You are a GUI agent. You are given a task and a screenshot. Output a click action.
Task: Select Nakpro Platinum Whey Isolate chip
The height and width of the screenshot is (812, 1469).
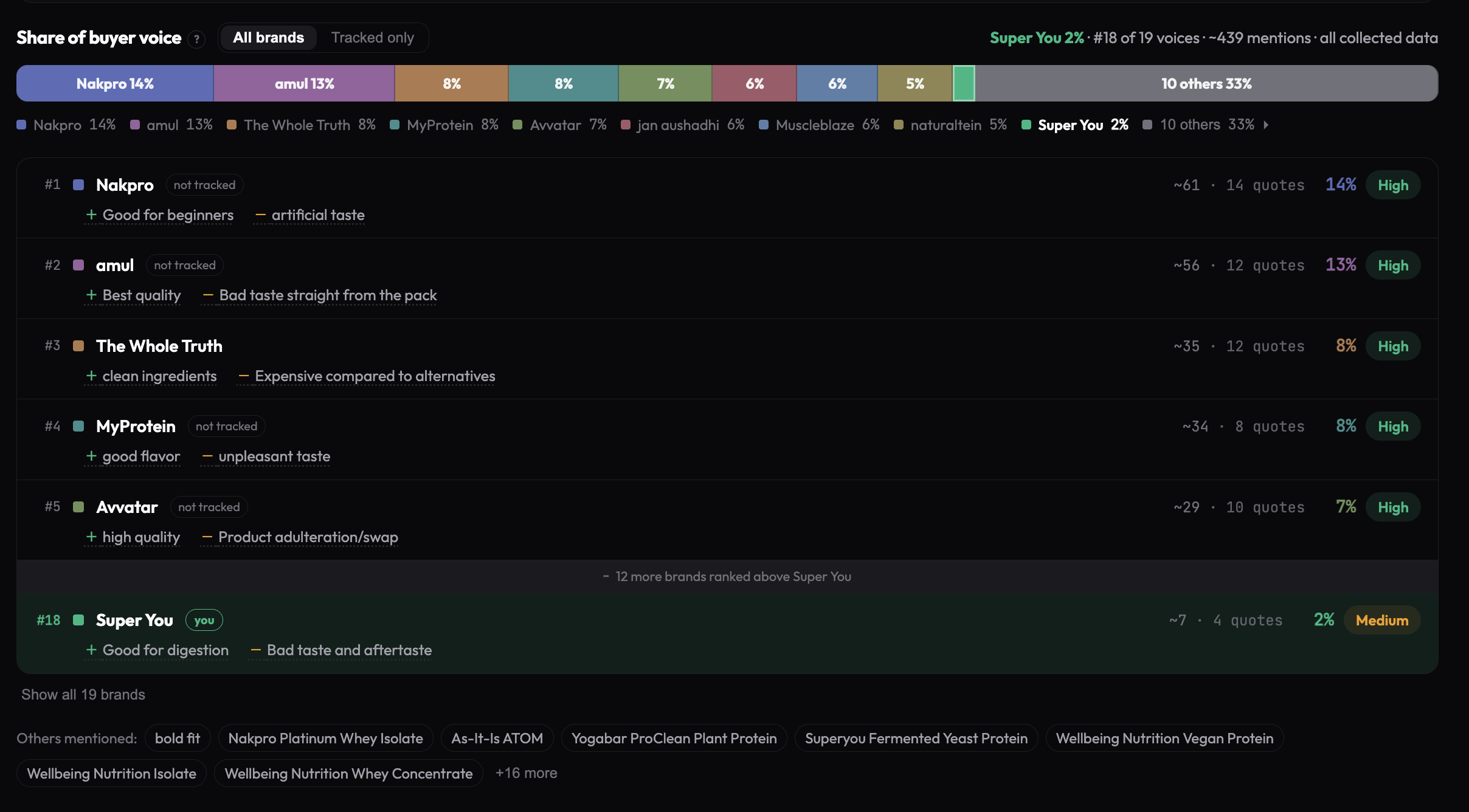point(325,738)
